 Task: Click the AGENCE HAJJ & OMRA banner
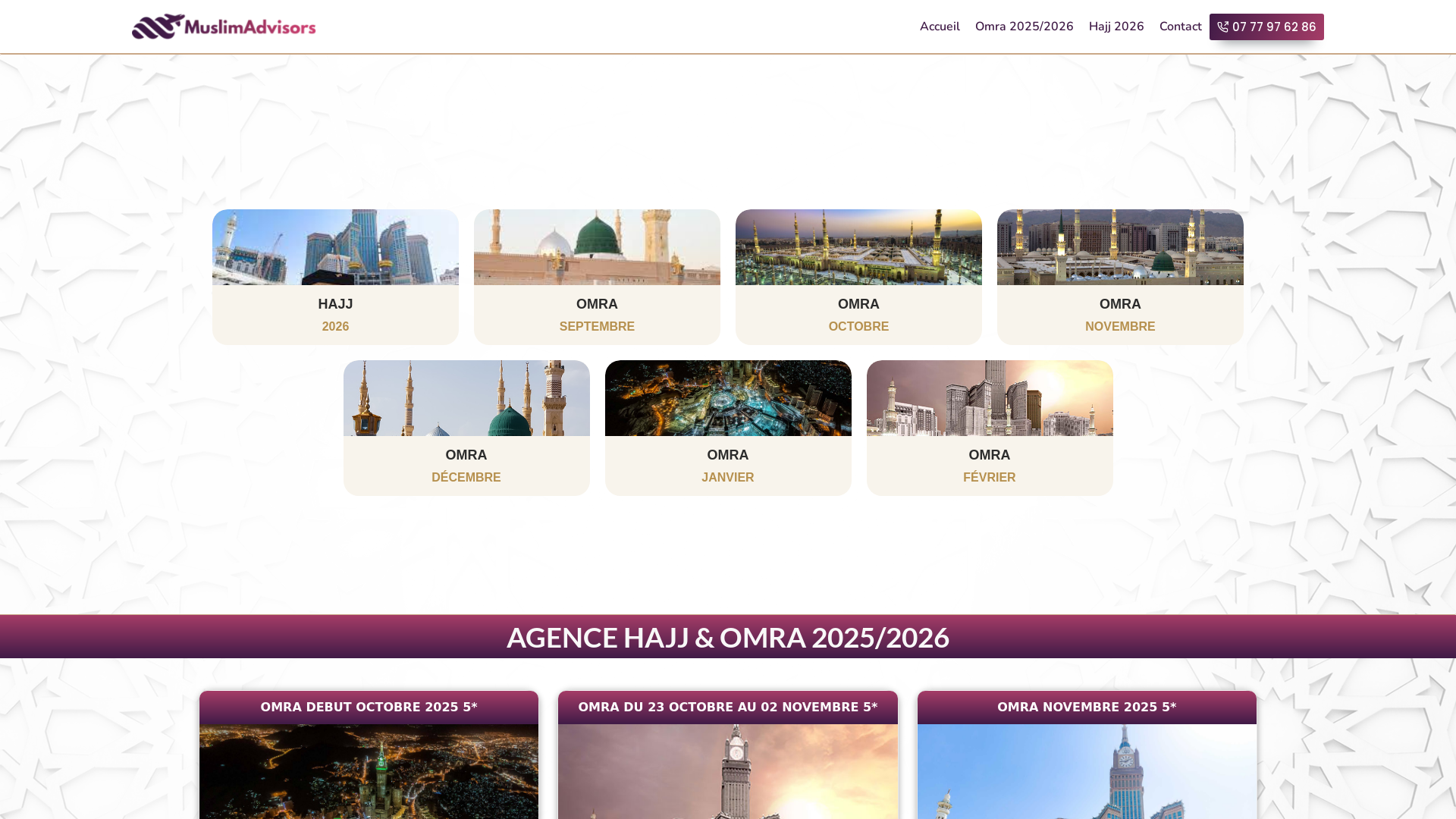[x=727, y=637]
